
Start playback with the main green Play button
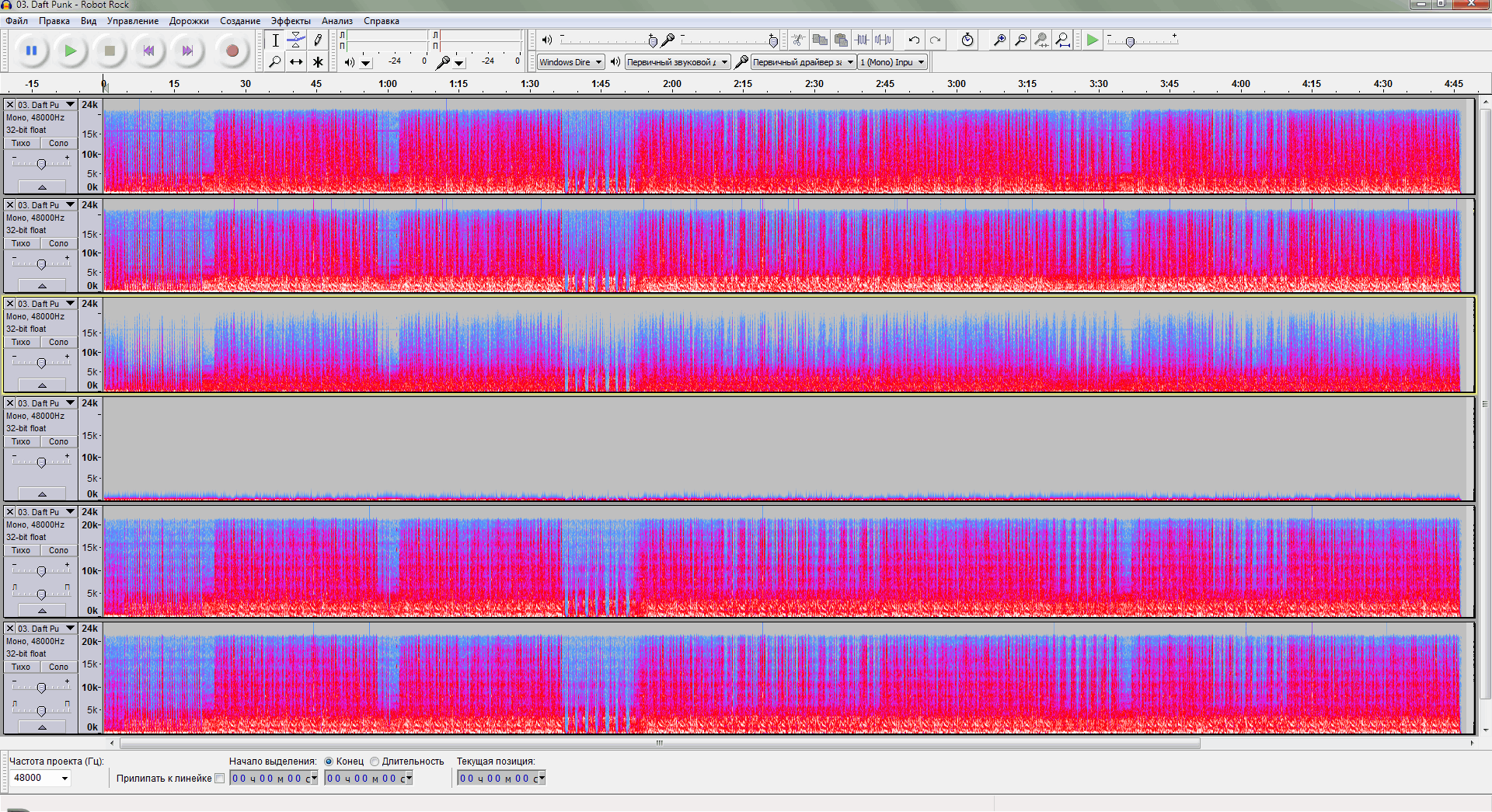tap(71, 51)
